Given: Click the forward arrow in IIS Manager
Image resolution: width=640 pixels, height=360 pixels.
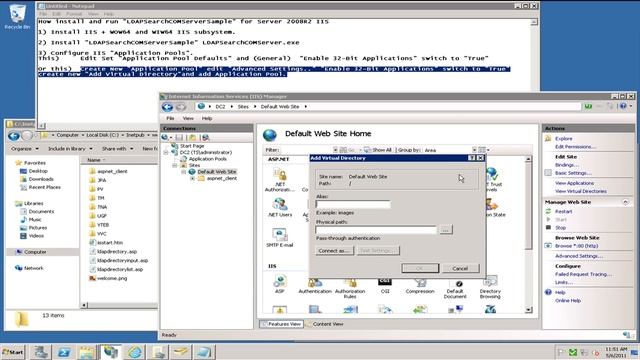Looking at the screenshot, I should click(181, 107).
